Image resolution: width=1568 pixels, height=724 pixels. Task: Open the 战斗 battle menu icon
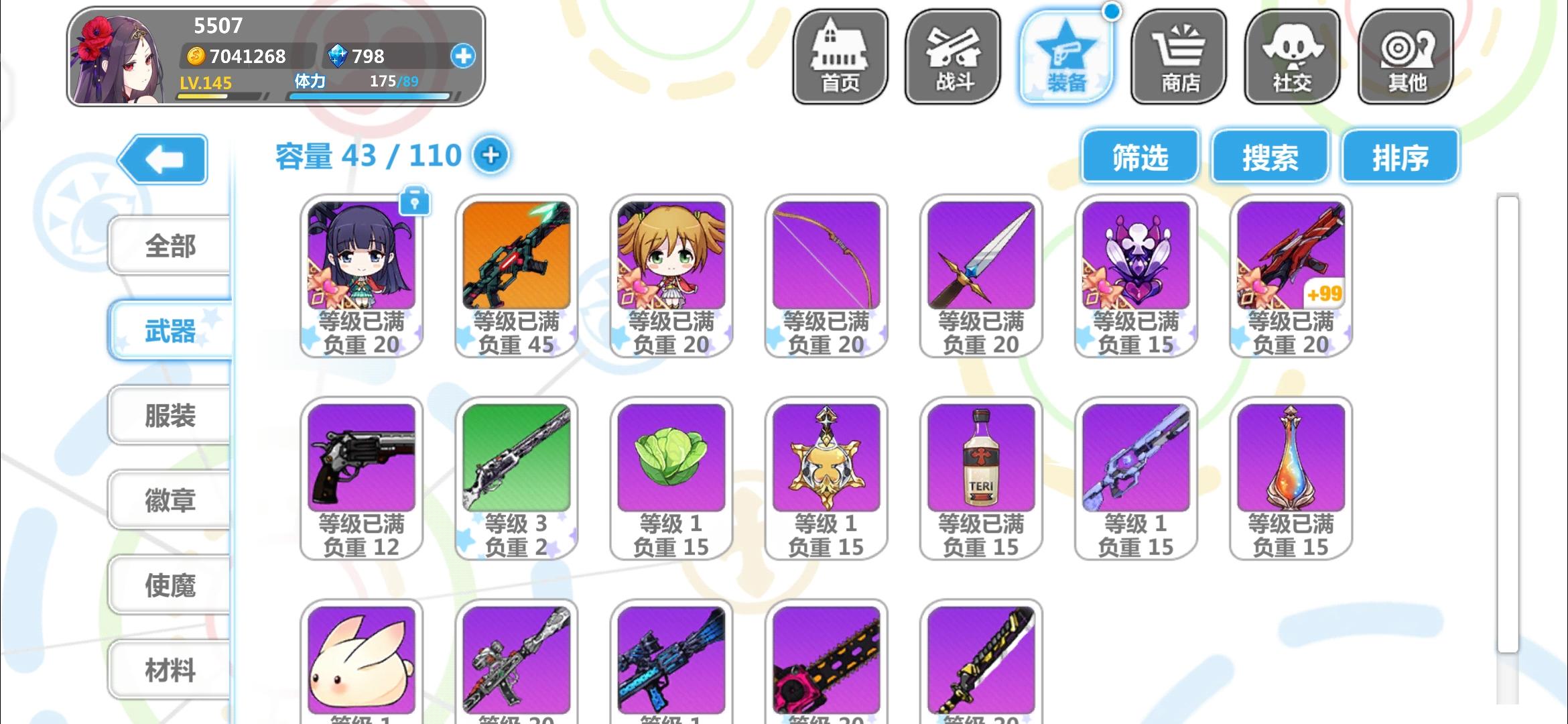[x=953, y=56]
